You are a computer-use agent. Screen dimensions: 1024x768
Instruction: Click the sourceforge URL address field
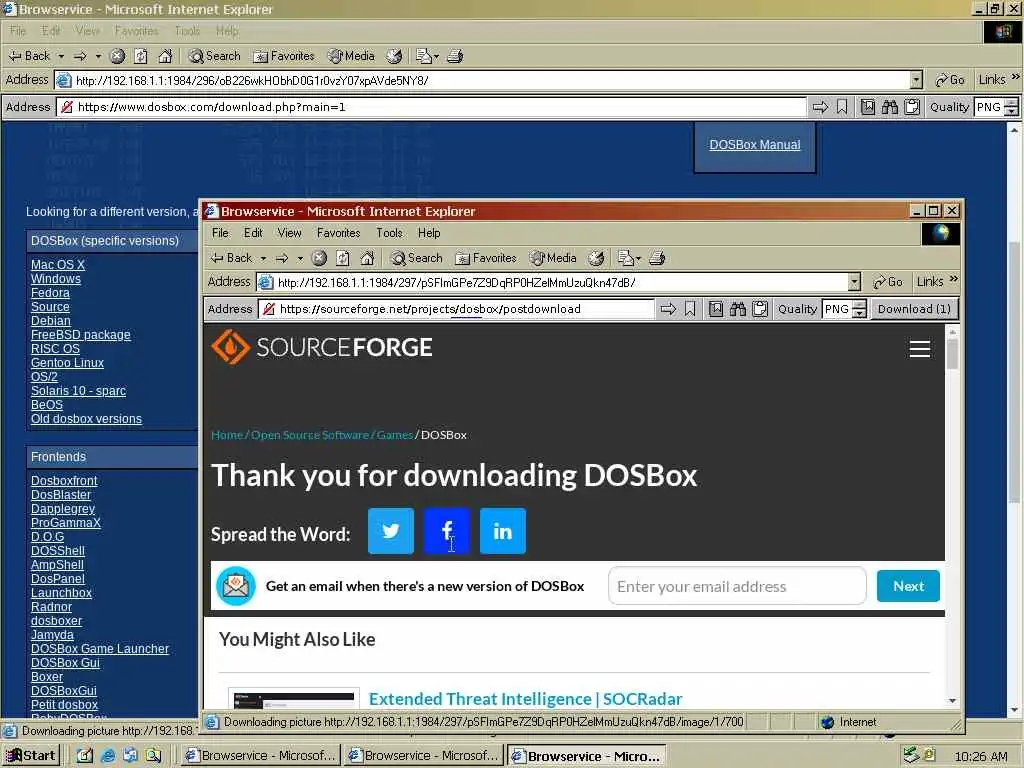[456, 309]
